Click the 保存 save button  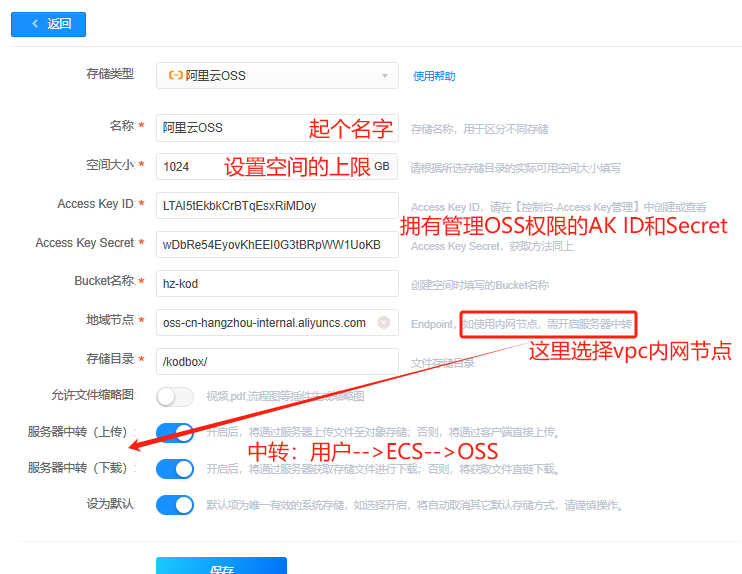pos(221,566)
